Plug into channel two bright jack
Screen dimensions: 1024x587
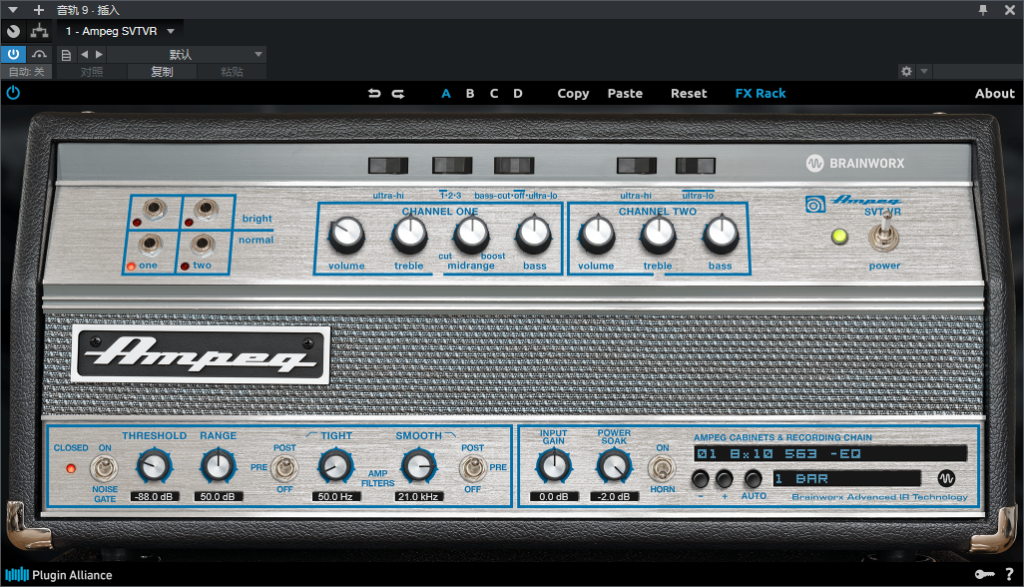click(x=206, y=209)
